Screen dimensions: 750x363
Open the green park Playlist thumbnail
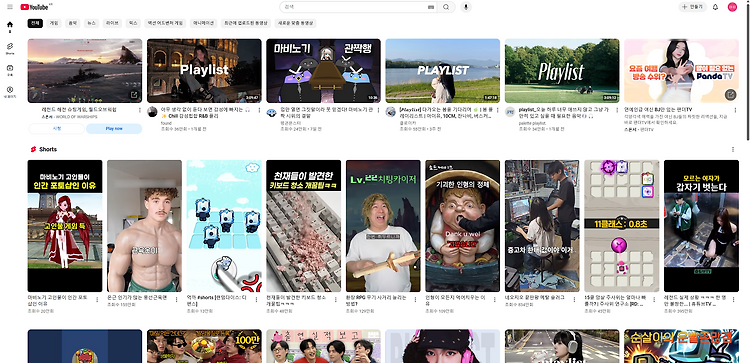[x=562, y=71]
